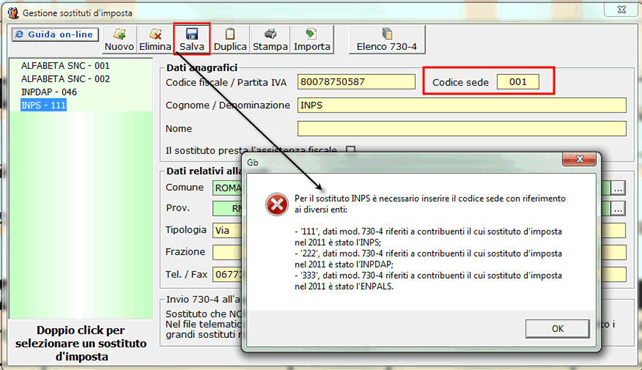Click the red error icon in dialog
642x370 pixels.
(x=277, y=204)
